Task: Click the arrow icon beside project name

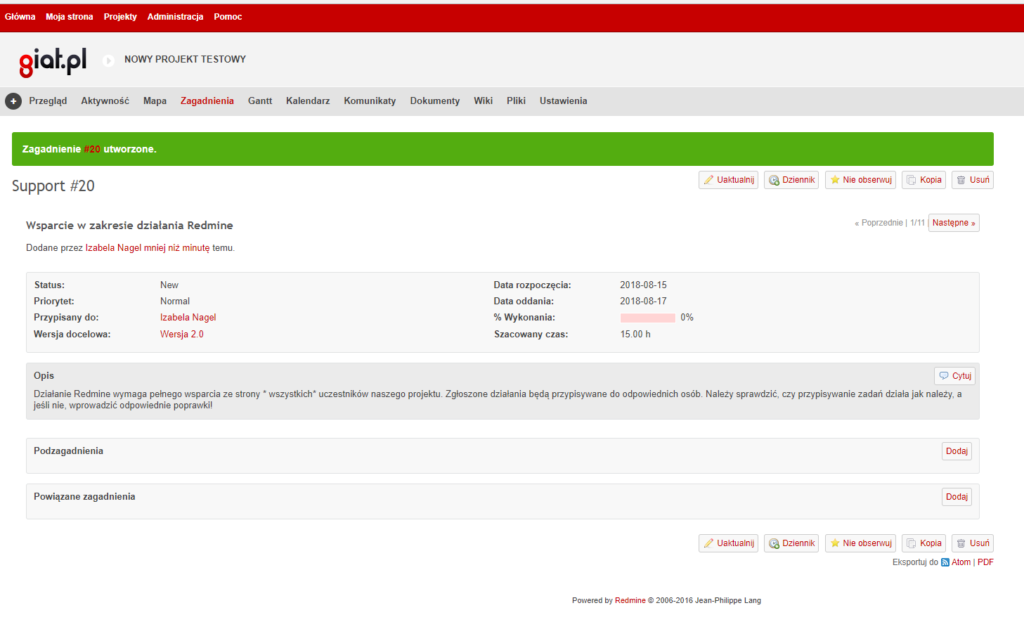Action: point(108,60)
